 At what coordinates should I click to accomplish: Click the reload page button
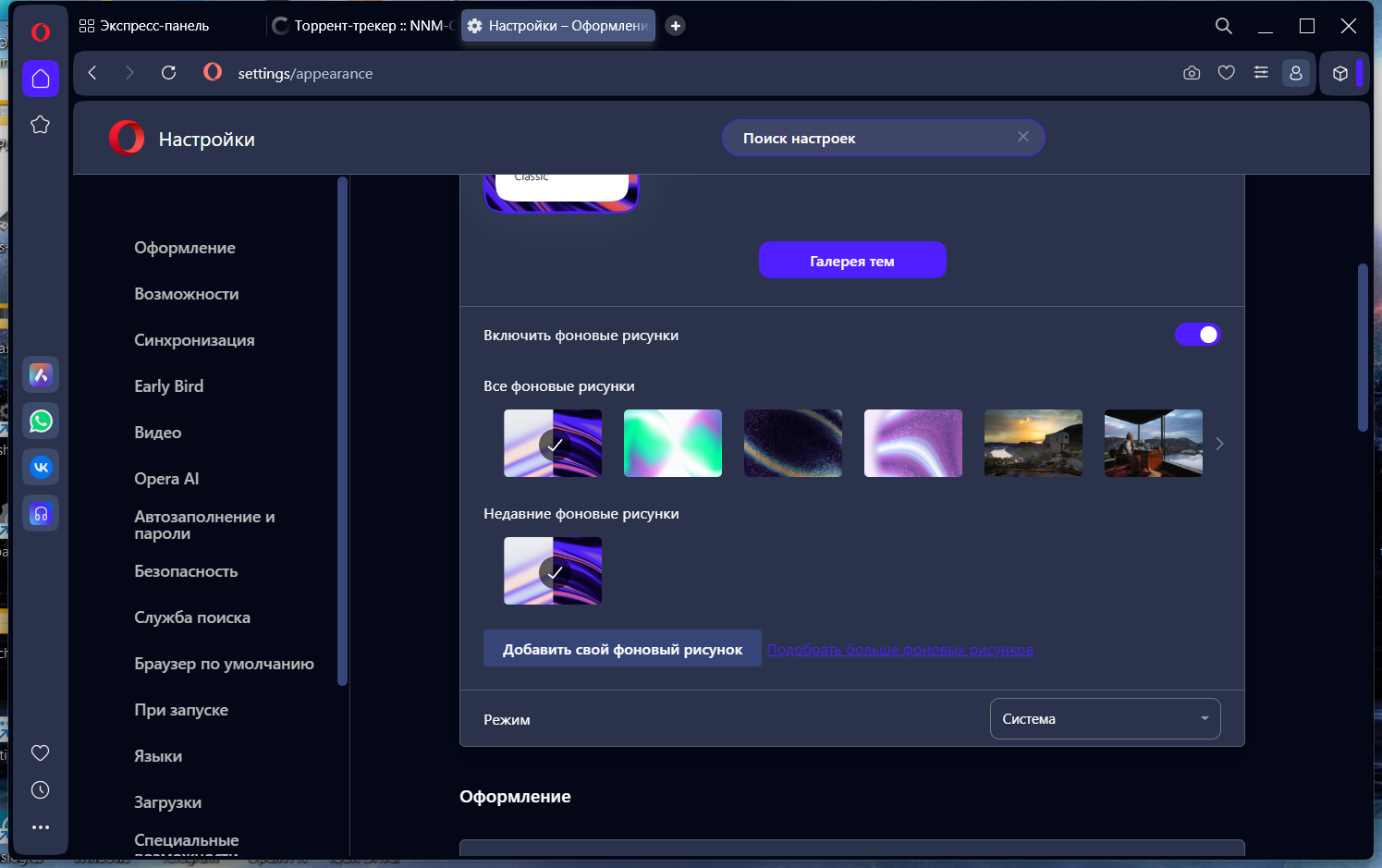[168, 73]
